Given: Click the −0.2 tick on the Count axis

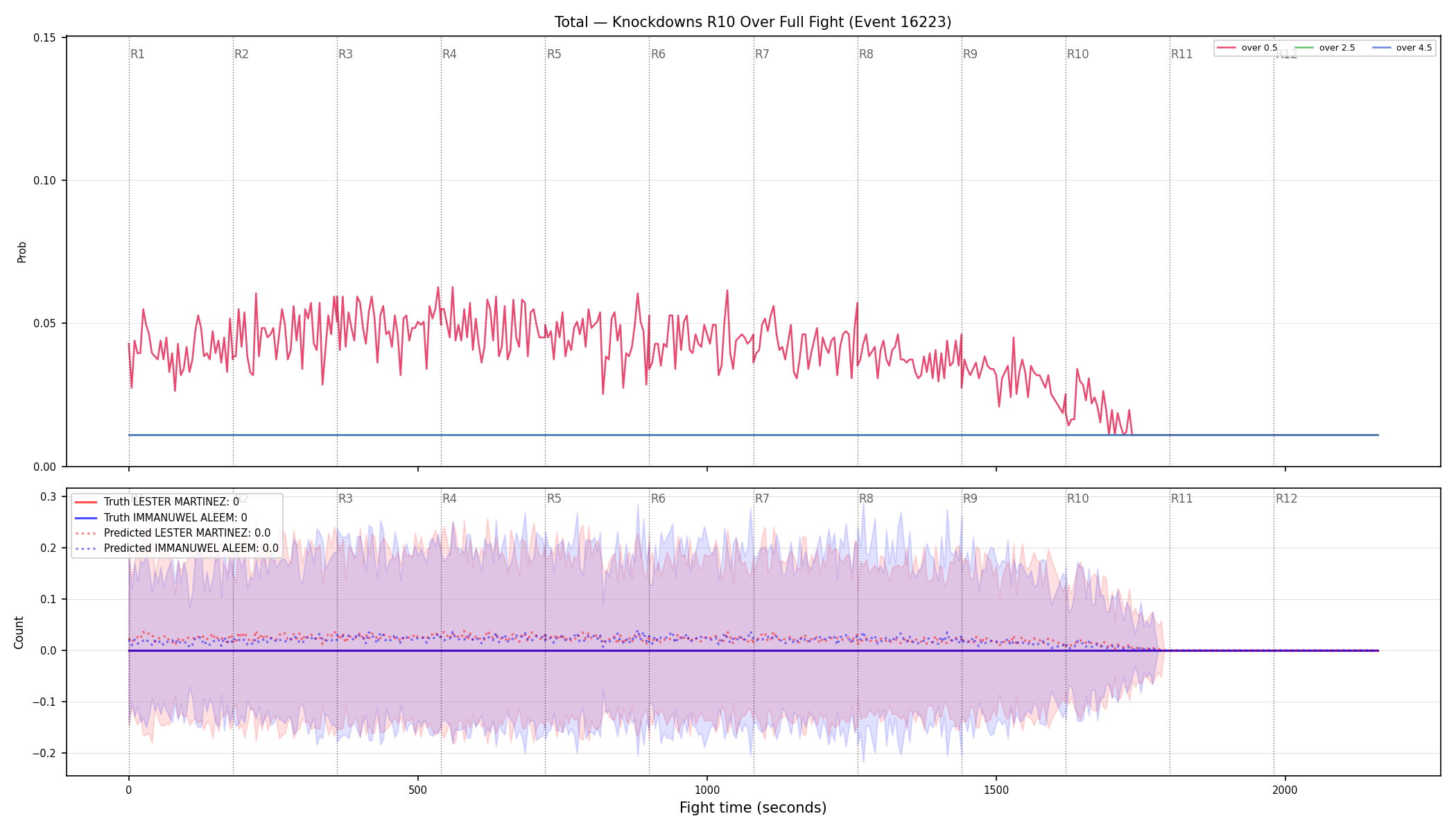Looking at the screenshot, I should pos(43,753).
